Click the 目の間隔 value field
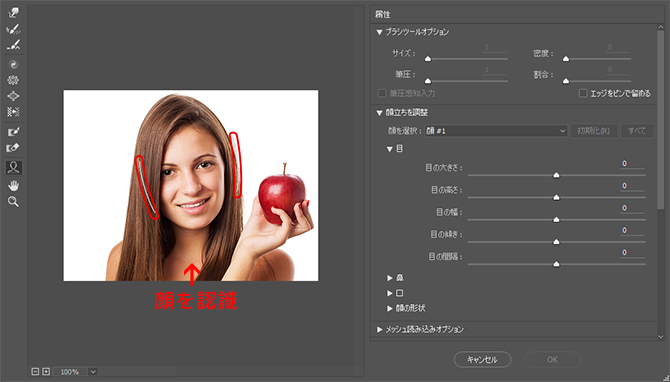 [632, 253]
